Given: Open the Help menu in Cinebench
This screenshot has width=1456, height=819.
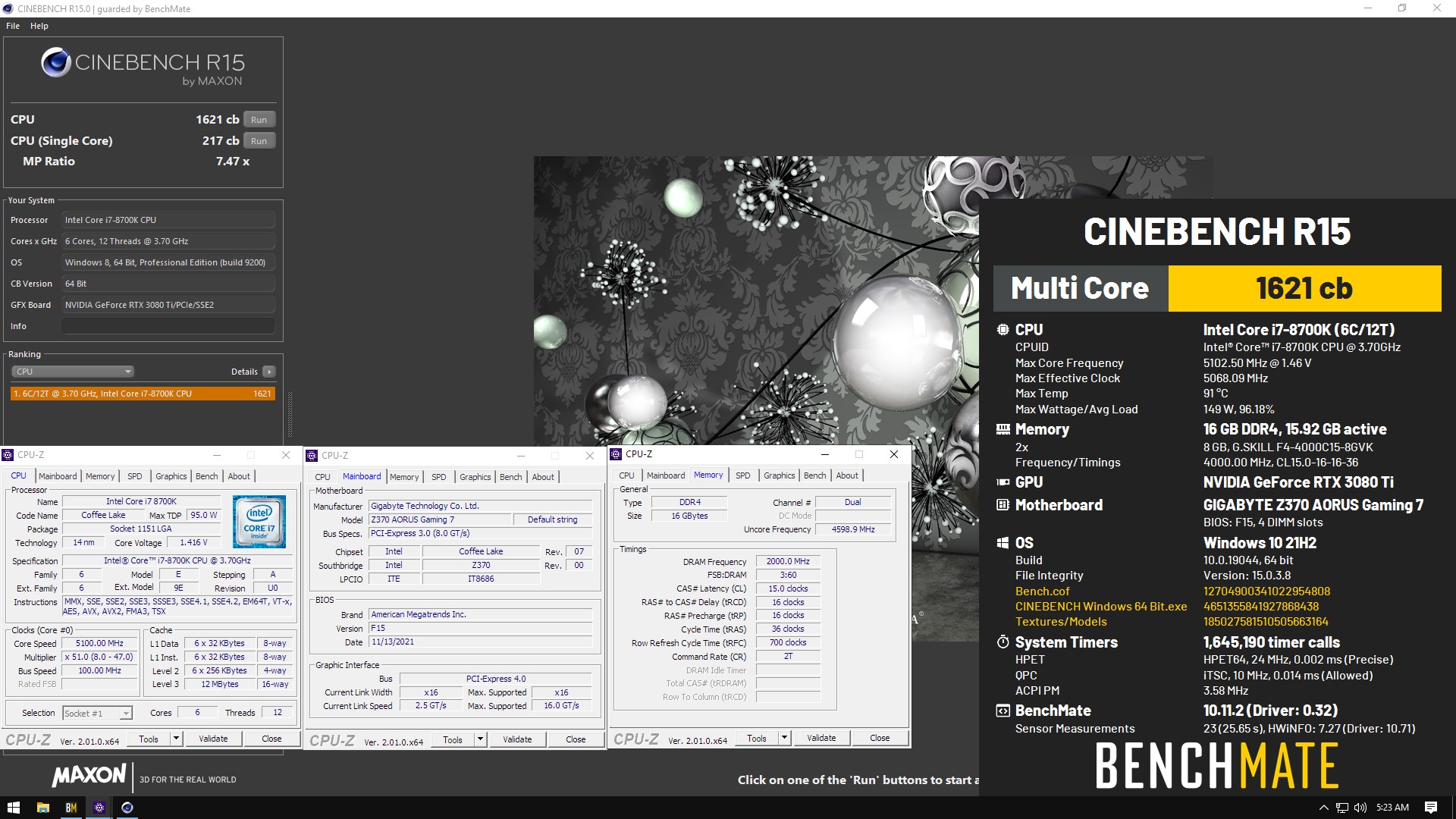Looking at the screenshot, I should (39, 26).
